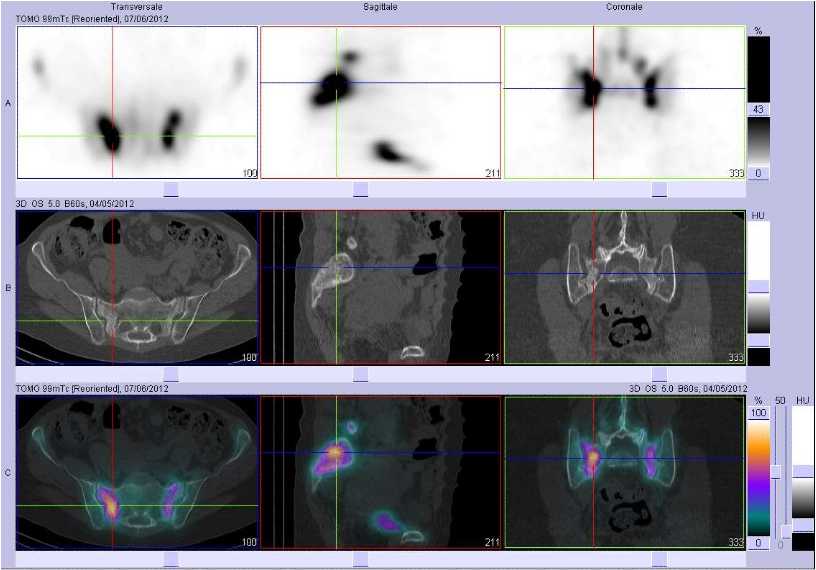Click the CT transversal view in row B
This screenshot has height=570, width=816.
tap(137, 287)
